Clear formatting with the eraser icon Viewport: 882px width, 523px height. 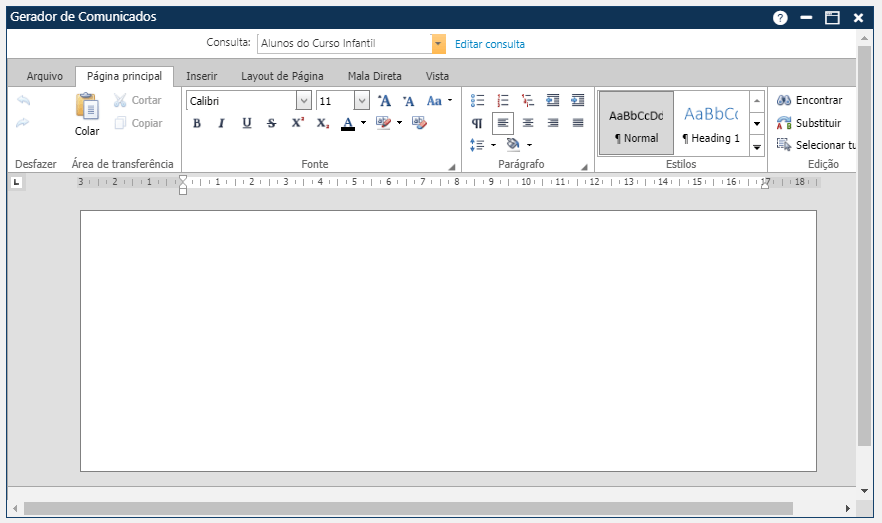419,123
